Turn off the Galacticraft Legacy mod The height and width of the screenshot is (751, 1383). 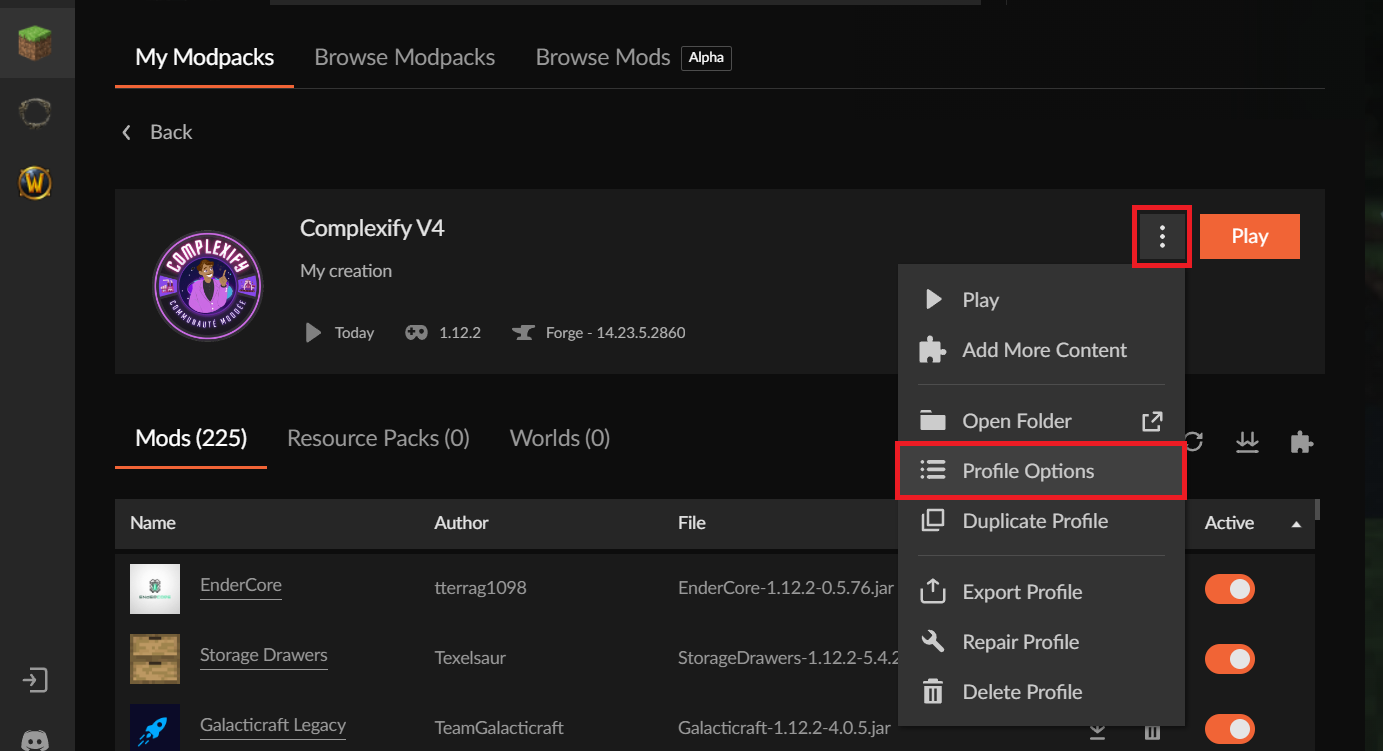click(x=1229, y=729)
